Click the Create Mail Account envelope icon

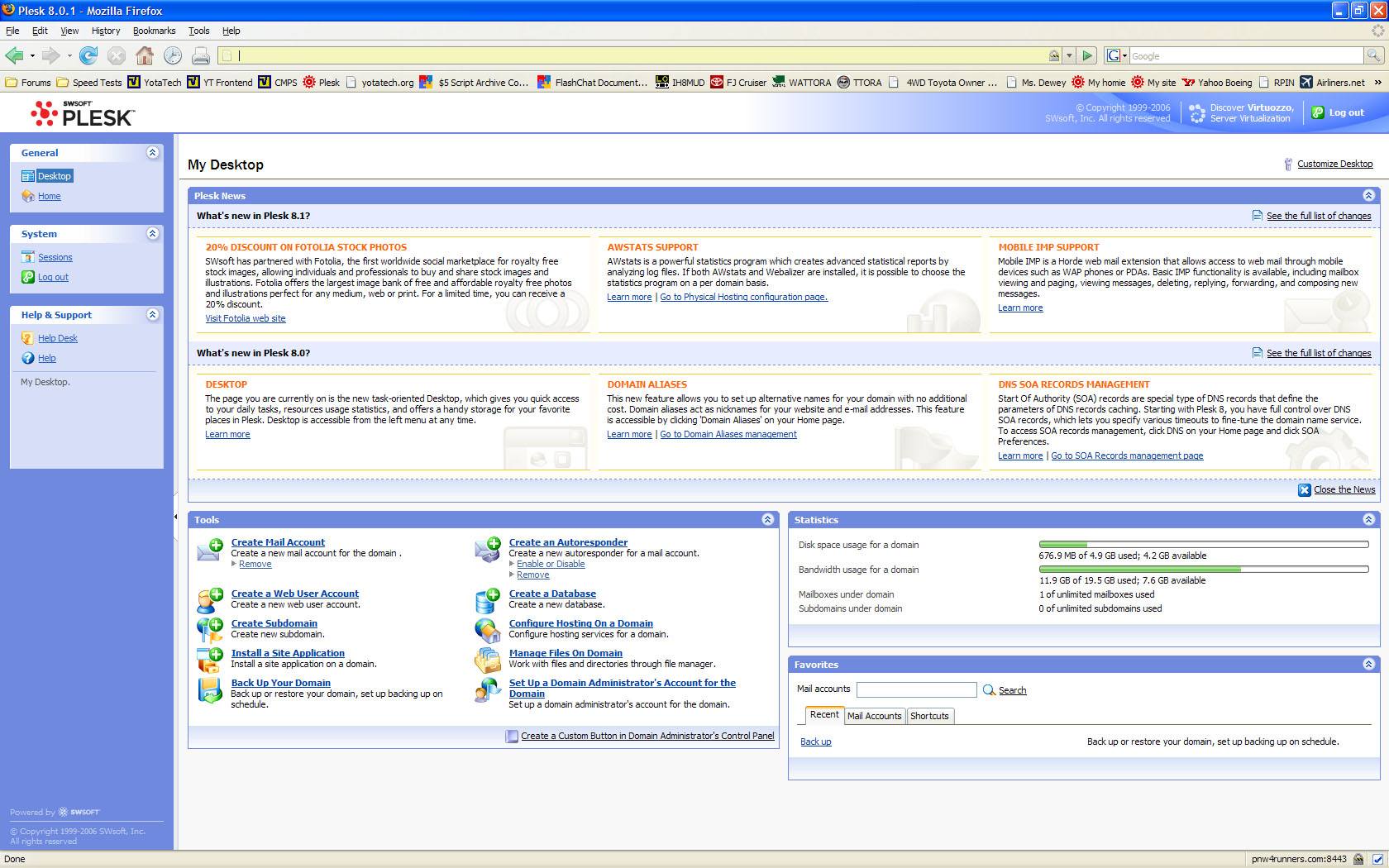tap(210, 550)
